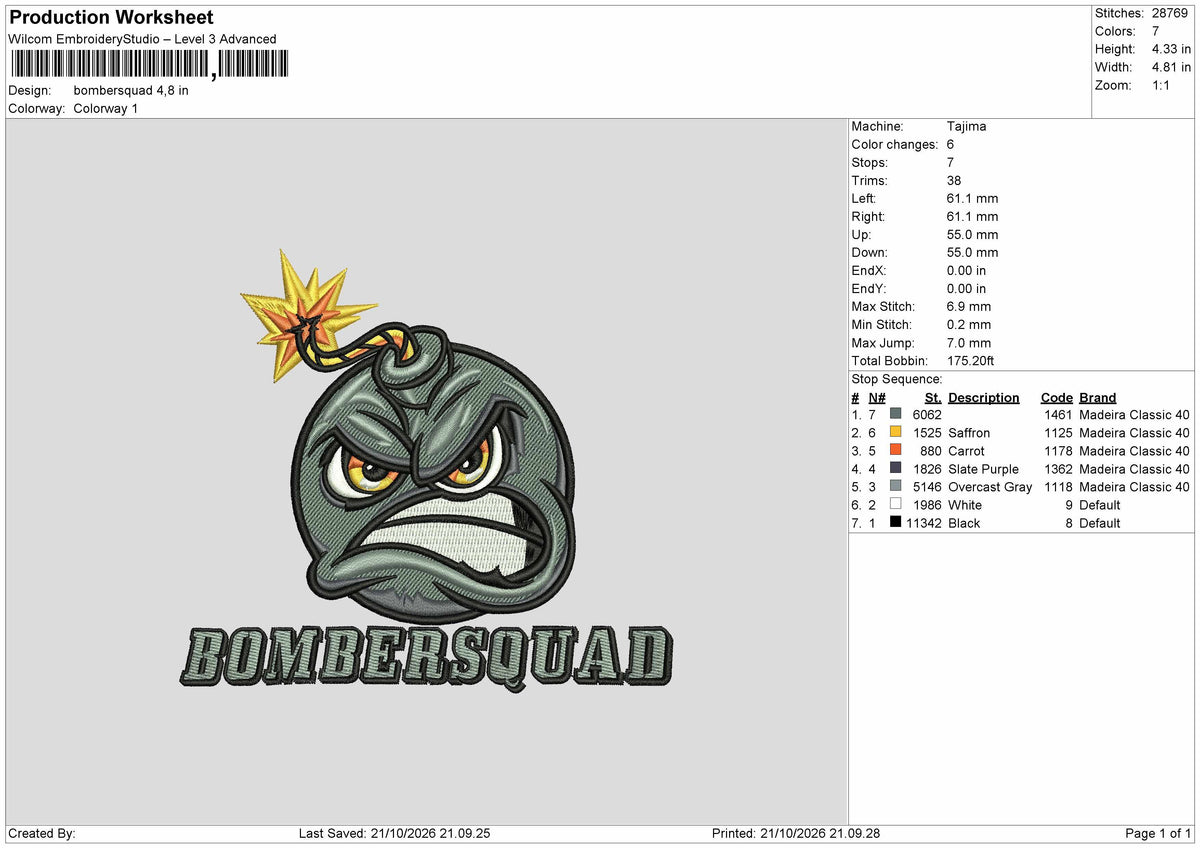The width and height of the screenshot is (1200, 848).
Task: Click the 'Code' column header
Action: [x=1056, y=398]
